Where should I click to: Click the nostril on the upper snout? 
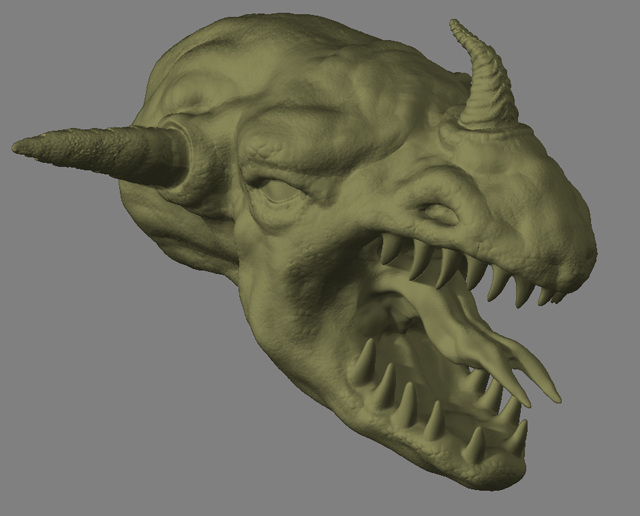(440, 214)
